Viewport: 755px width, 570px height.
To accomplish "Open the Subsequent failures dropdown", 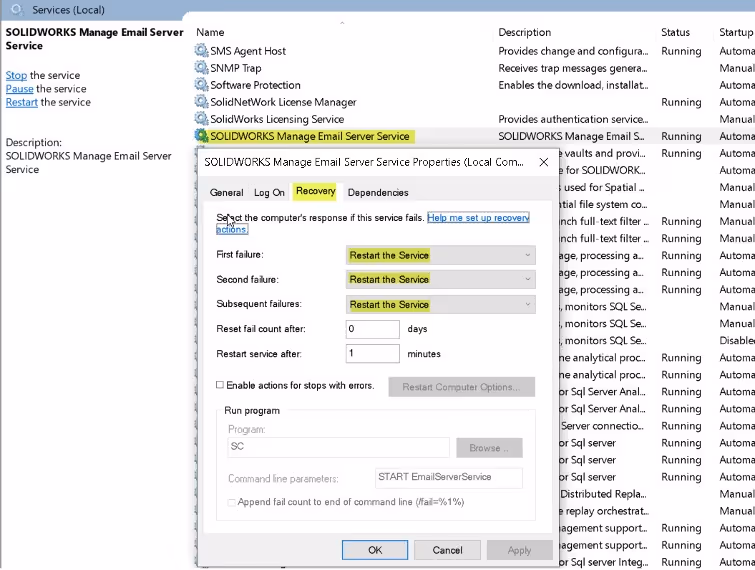I will click(441, 304).
